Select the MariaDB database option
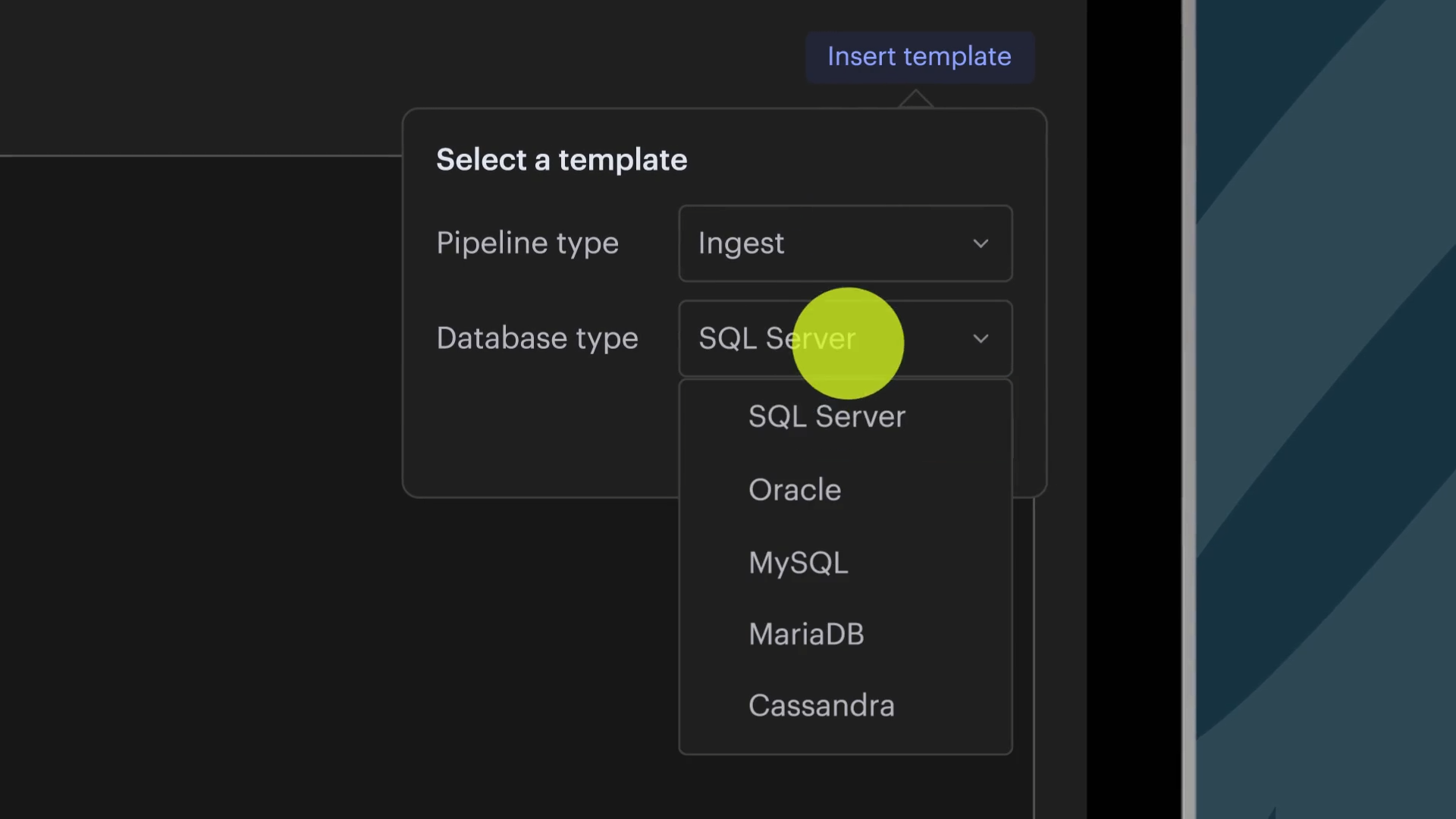This screenshot has width=1456, height=819. tap(806, 634)
